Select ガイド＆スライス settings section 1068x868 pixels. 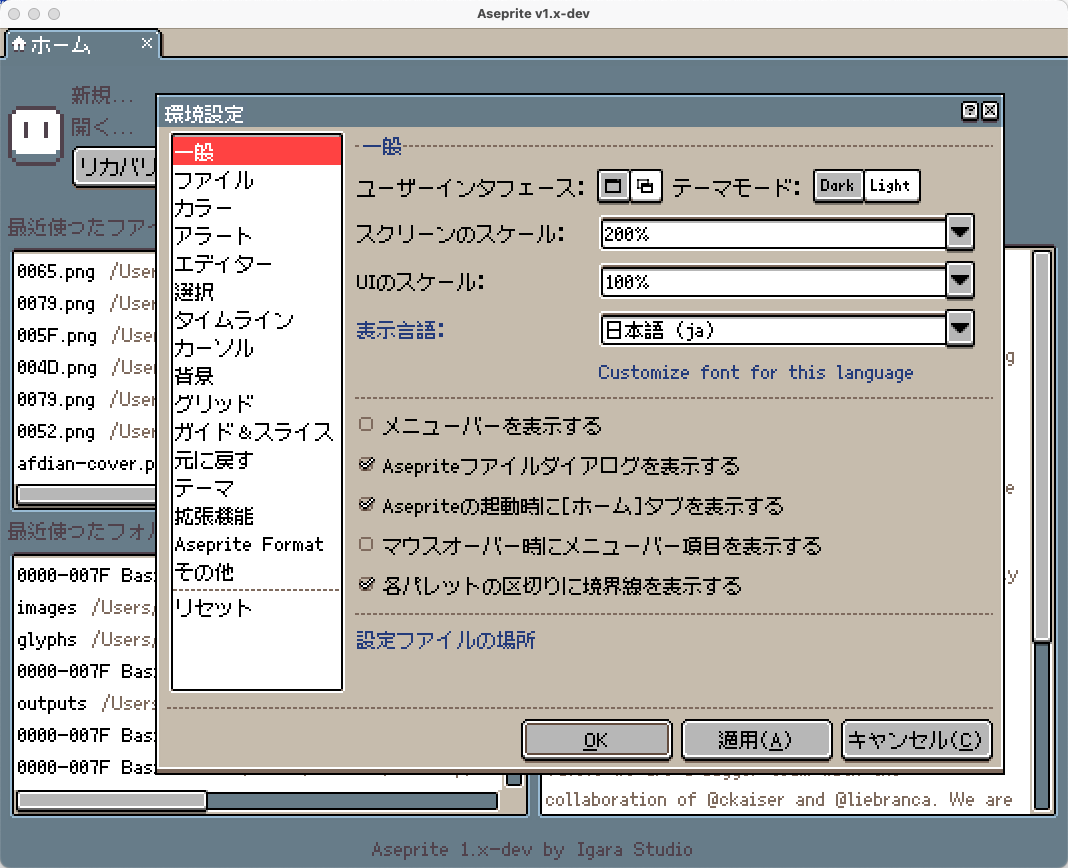click(257, 431)
